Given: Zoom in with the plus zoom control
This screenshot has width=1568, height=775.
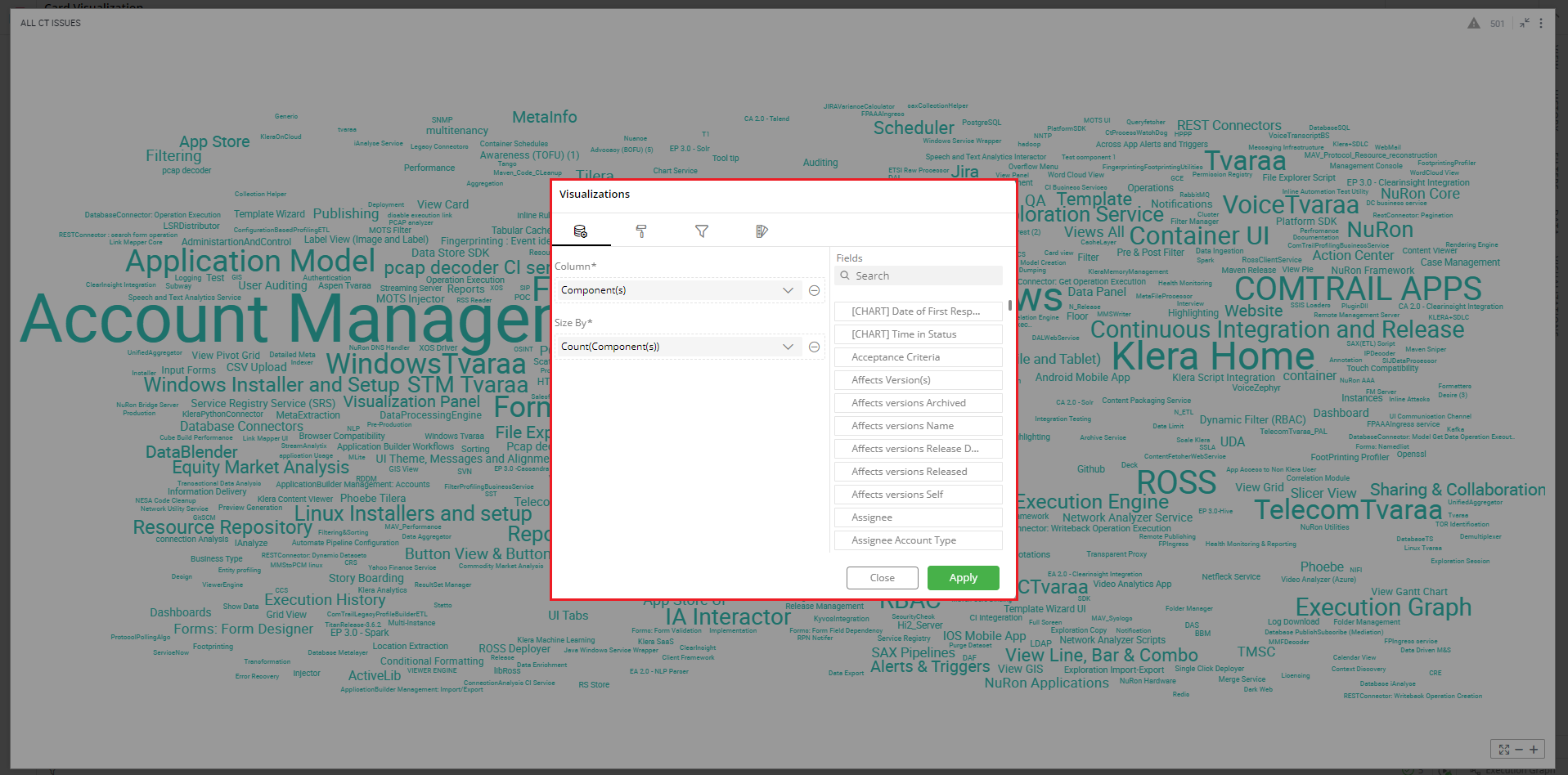Looking at the screenshot, I should coord(1534,749).
